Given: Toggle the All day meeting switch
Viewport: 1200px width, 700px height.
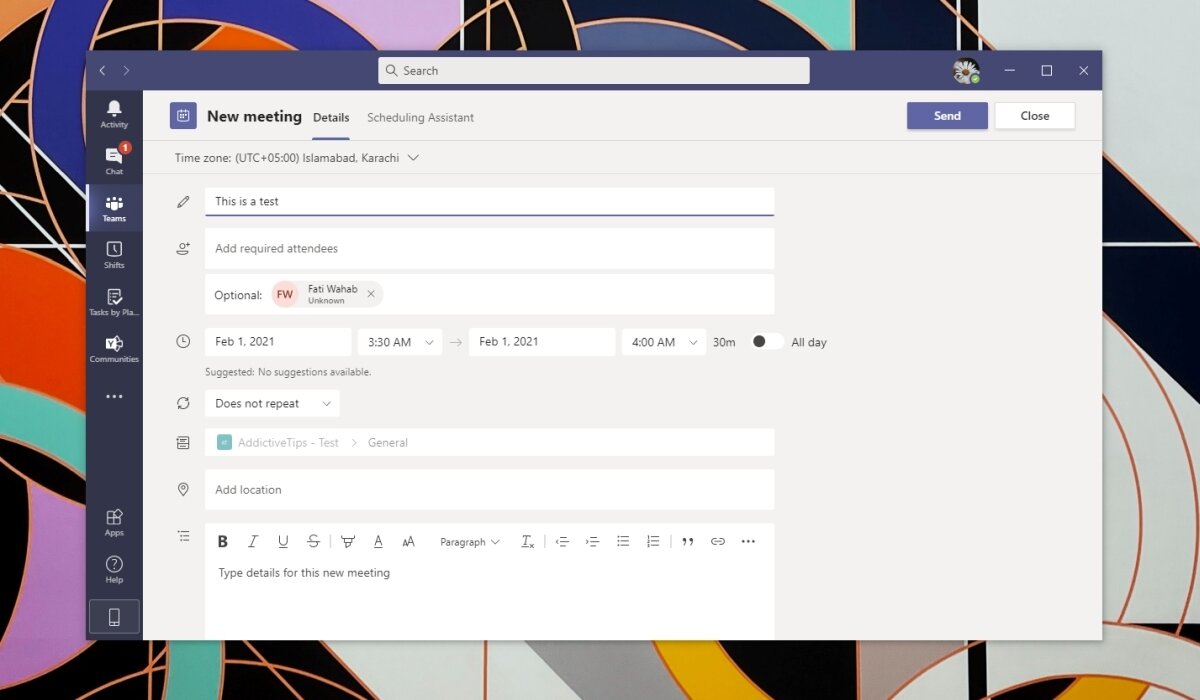Looking at the screenshot, I should [x=767, y=341].
